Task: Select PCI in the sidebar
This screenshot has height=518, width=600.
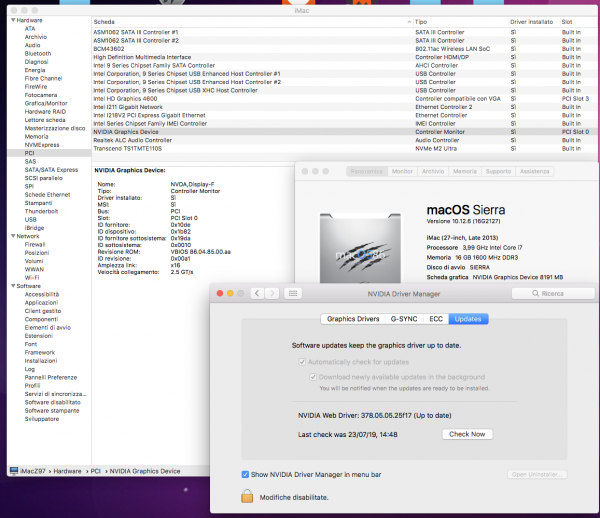Action: 49,153
